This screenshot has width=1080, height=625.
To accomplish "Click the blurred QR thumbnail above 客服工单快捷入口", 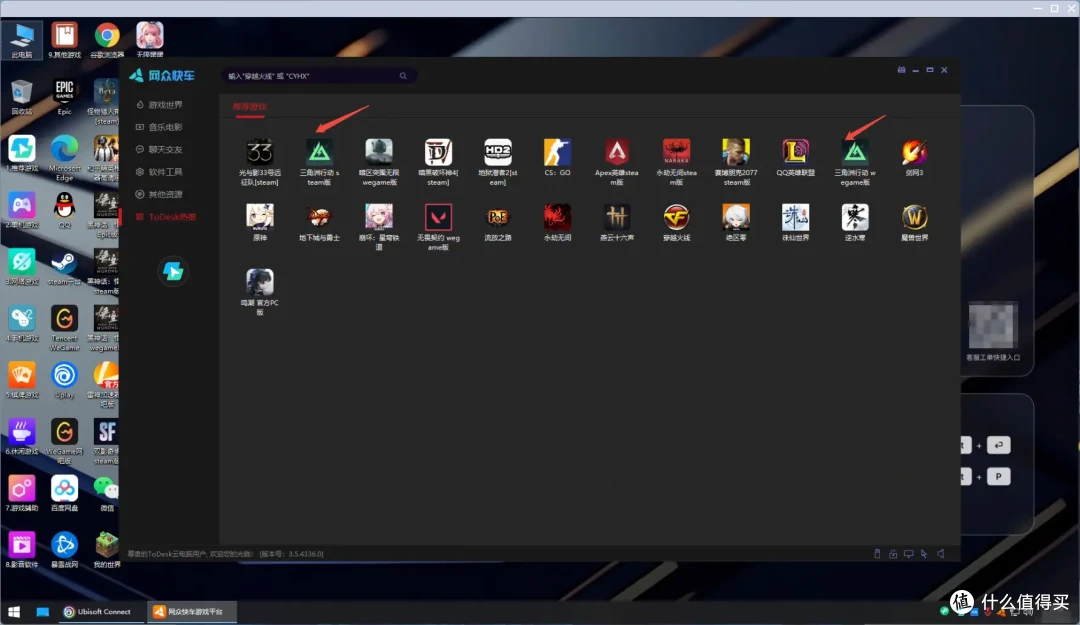I will (992, 325).
